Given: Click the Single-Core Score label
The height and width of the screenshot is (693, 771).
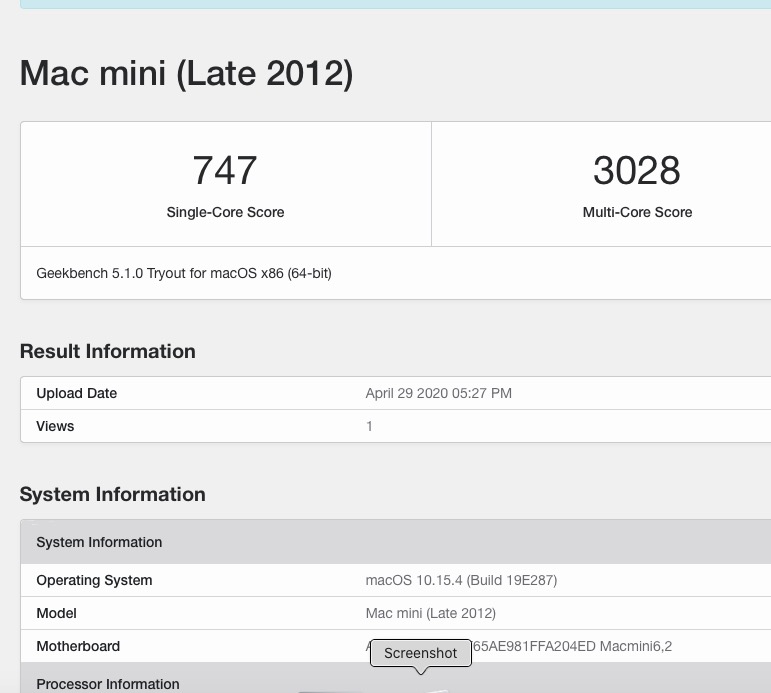Looking at the screenshot, I should (x=225, y=212).
